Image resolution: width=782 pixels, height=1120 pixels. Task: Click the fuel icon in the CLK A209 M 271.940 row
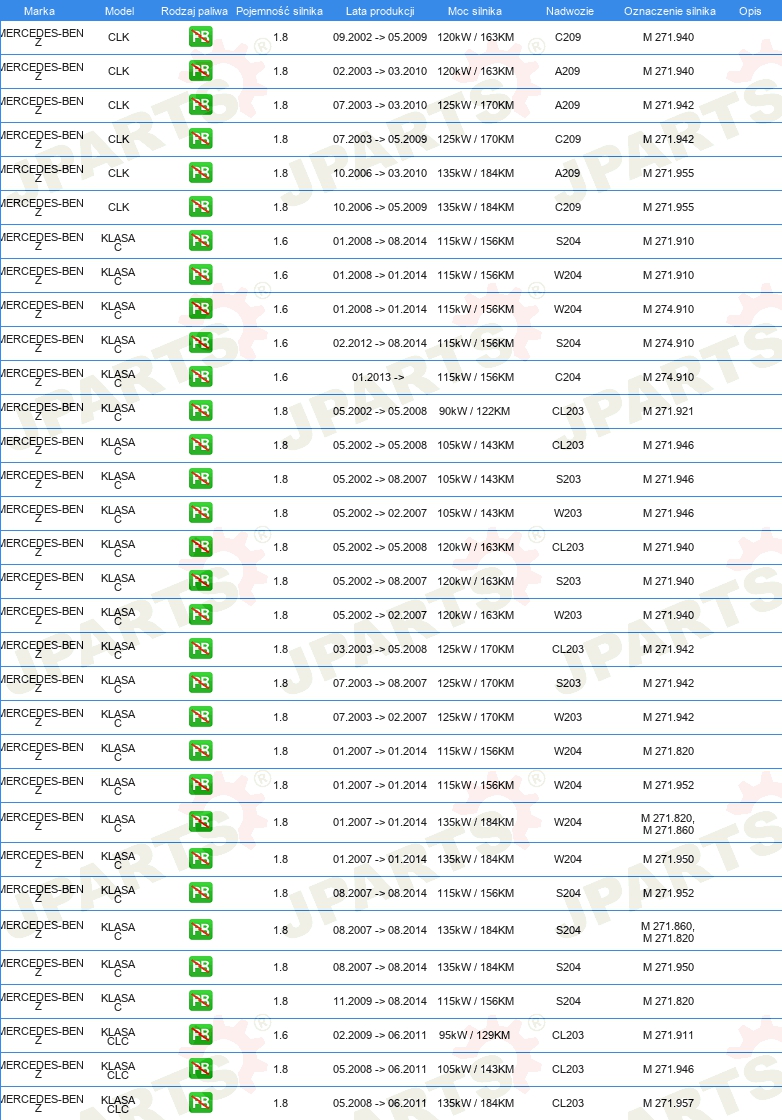[201, 71]
